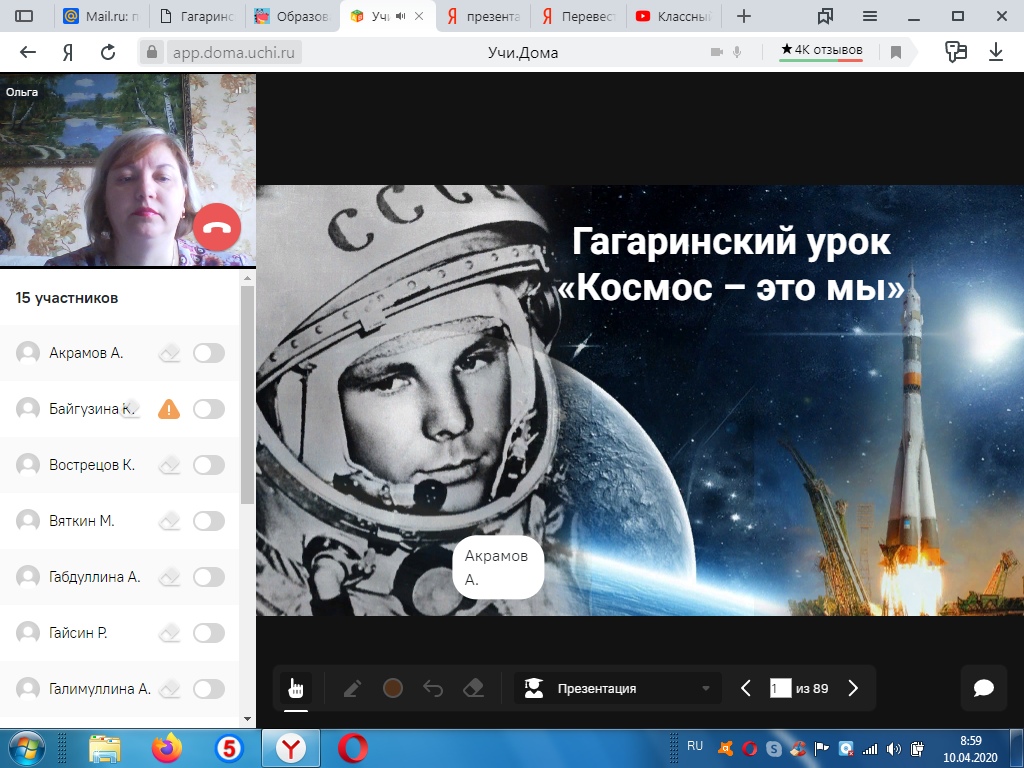Toggle switch for Вострецов К.

click(209, 465)
